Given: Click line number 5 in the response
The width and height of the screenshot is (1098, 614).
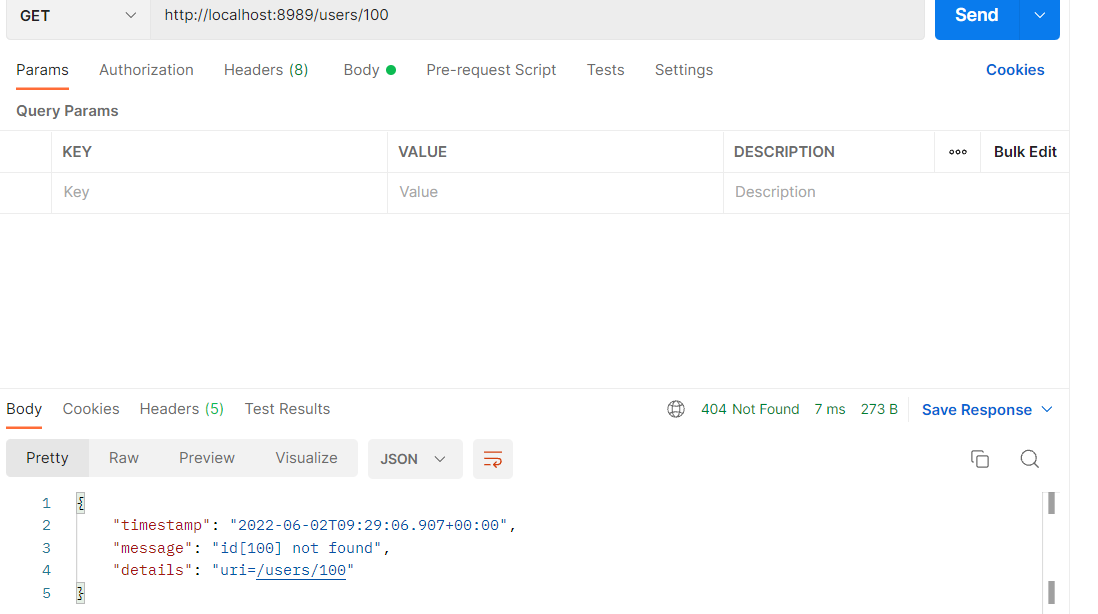Looking at the screenshot, I should click(x=46, y=594).
